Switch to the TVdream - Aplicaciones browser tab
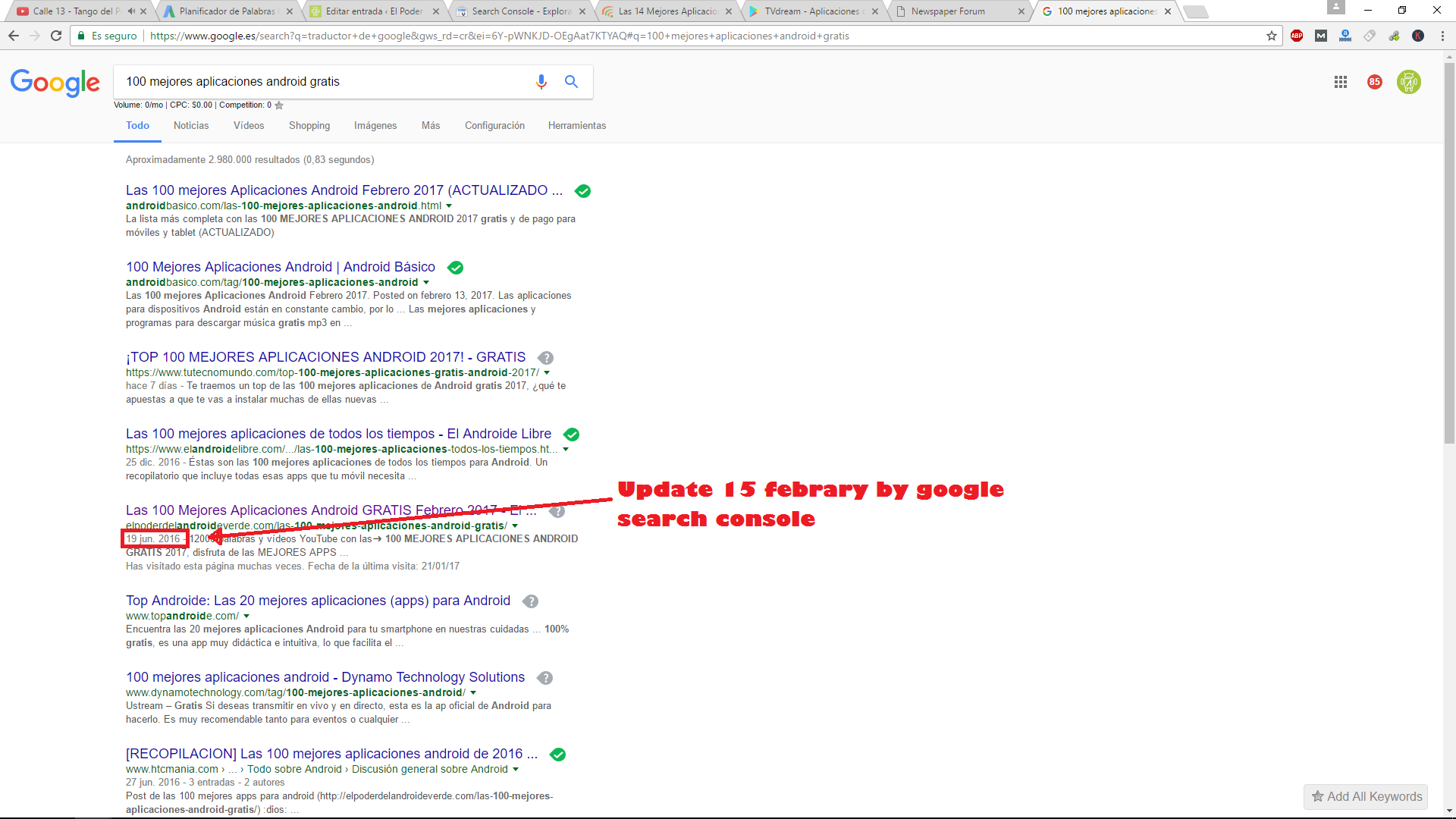Viewport: 1456px width, 819px height. 814,11
